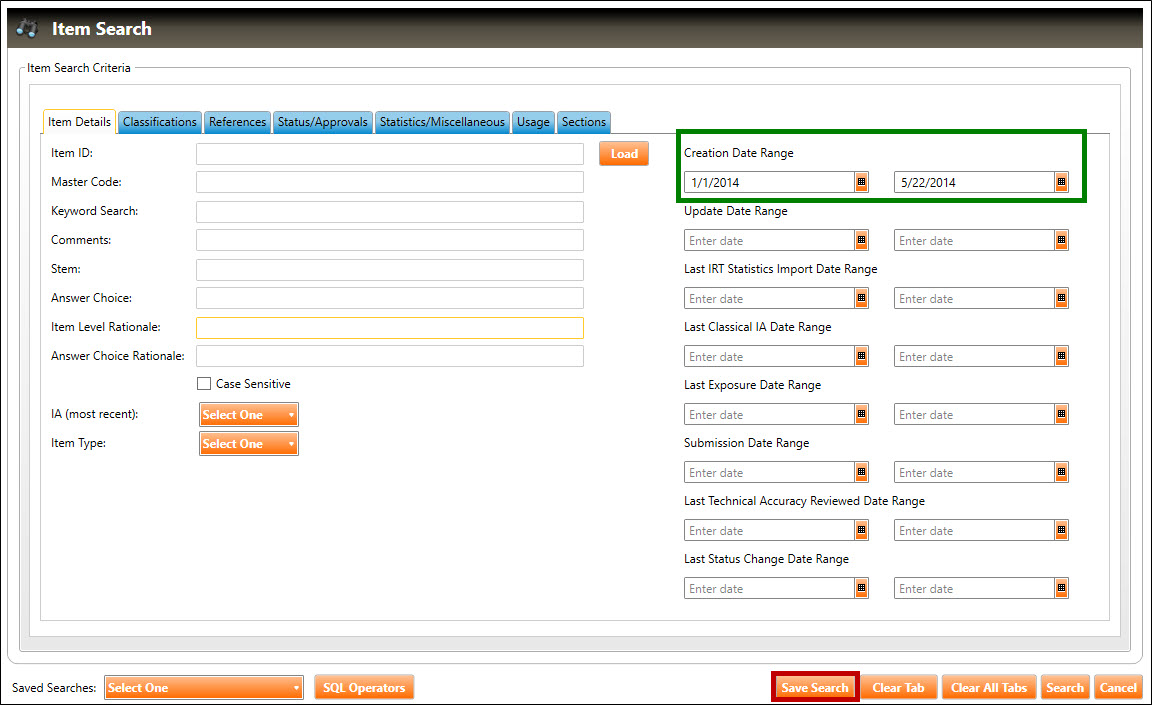Open the Saved Searches dropdown
The image size is (1152, 705).
(x=203, y=688)
